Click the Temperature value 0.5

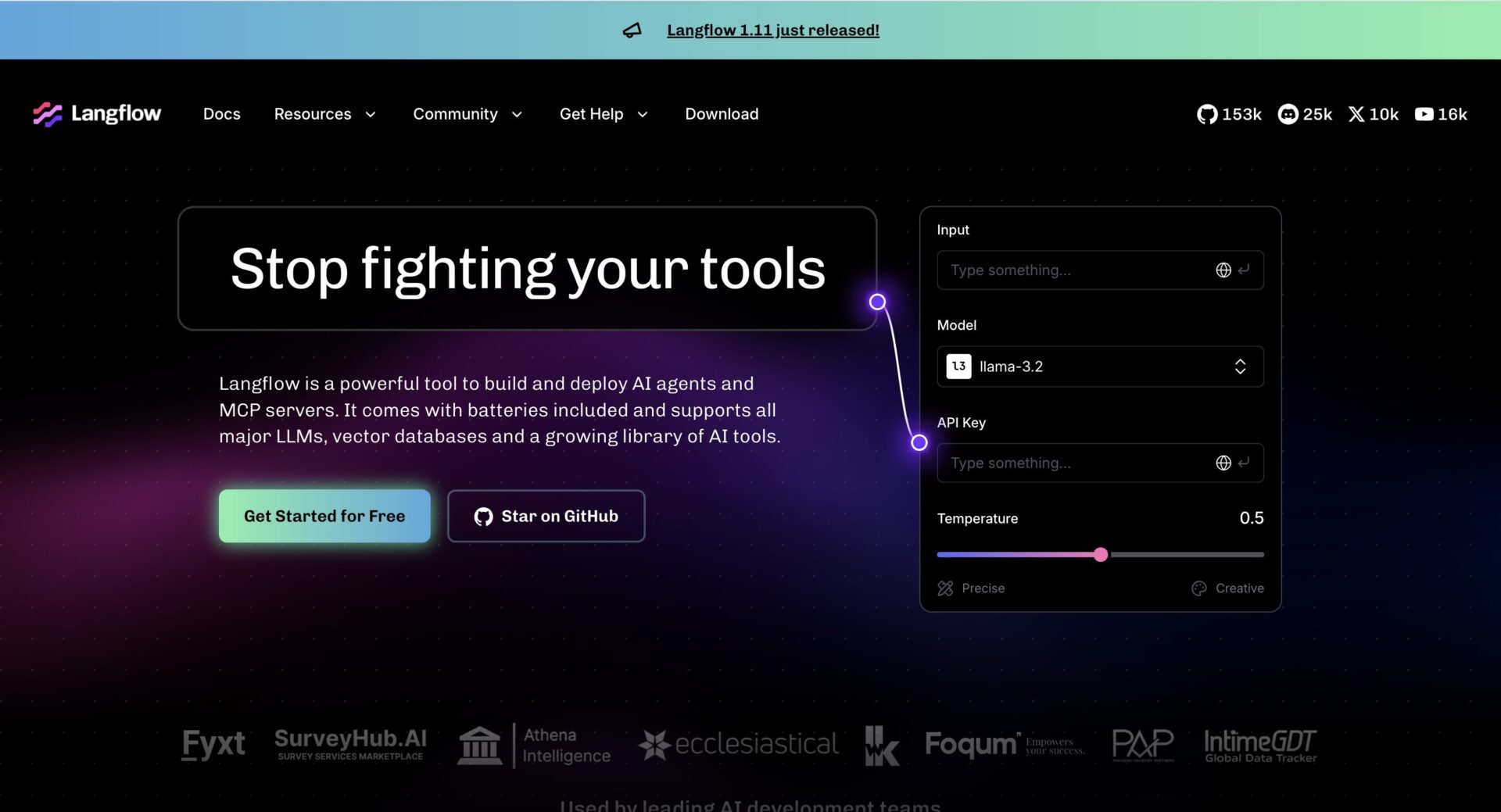1252,518
